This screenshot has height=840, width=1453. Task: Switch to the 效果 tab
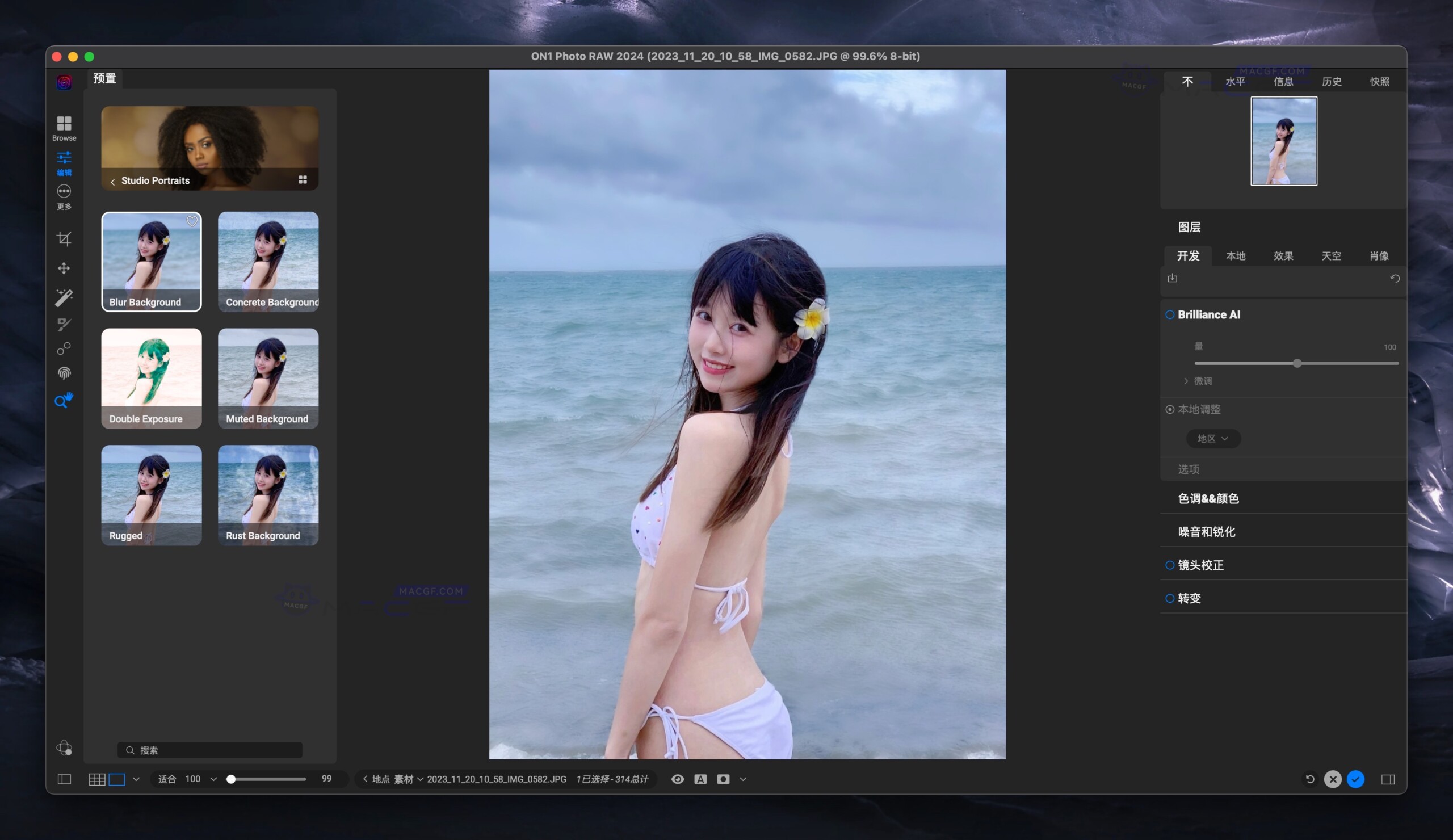[x=1283, y=256]
